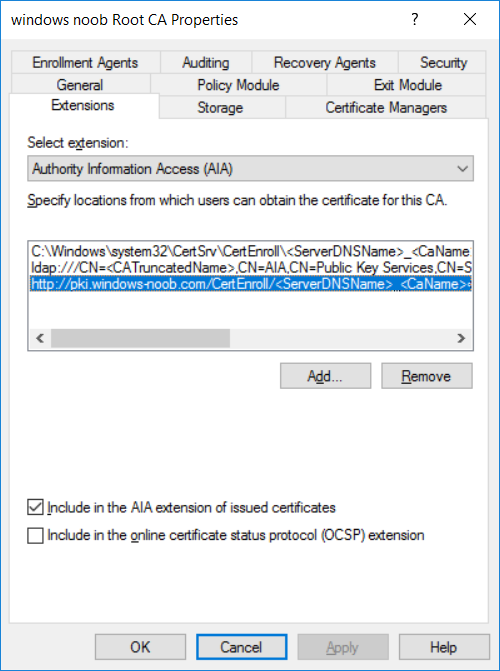Viewport: 500px width, 671px height.
Task: Open the Policy Module tab
Action: pos(238,84)
